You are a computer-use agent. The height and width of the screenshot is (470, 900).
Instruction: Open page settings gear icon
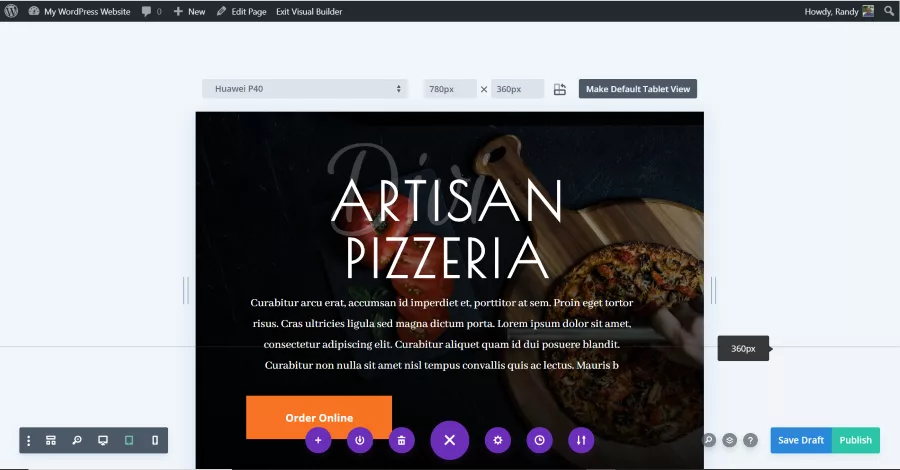pyautogui.click(x=498, y=440)
